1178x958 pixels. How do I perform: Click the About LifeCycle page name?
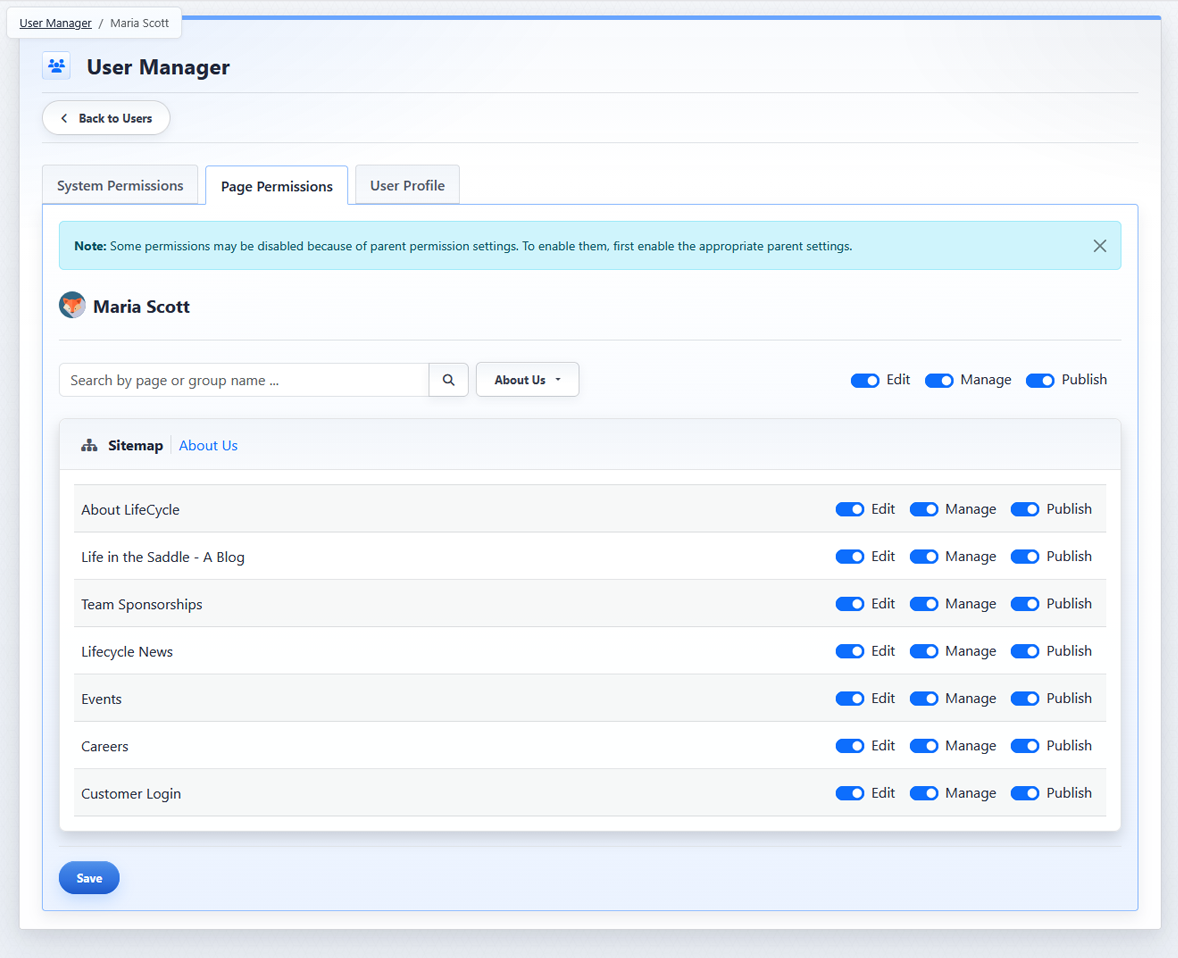click(x=131, y=509)
